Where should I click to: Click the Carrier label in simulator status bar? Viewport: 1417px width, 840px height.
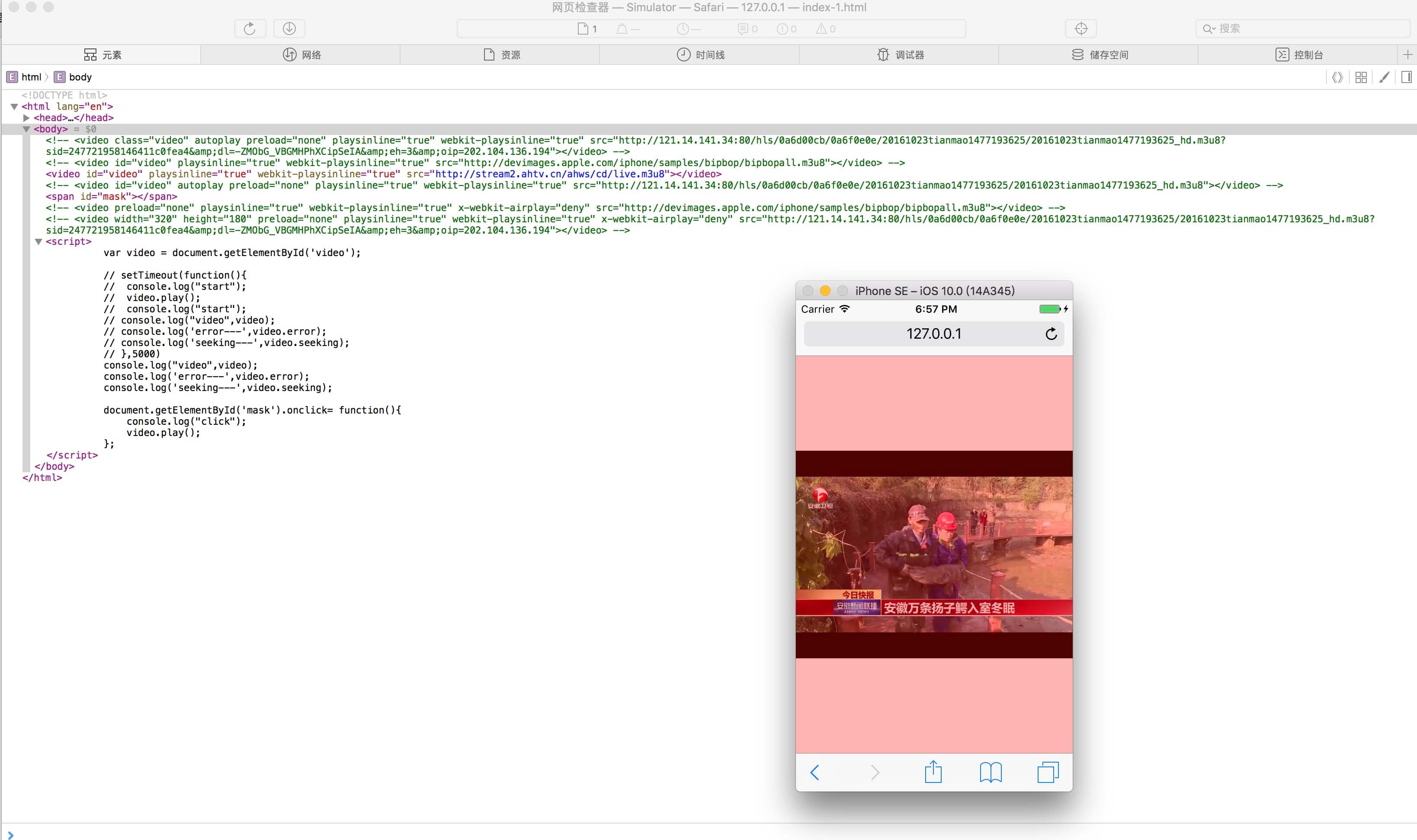[818, 309]
